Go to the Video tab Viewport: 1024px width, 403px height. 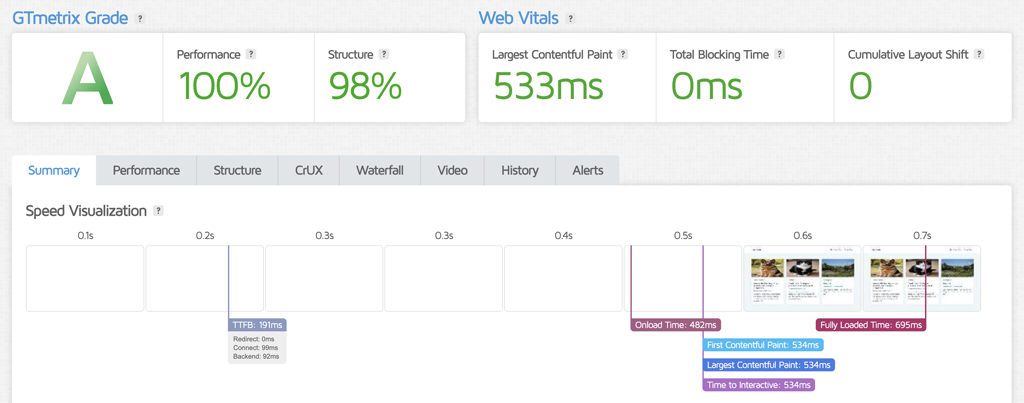click(453, 170)
